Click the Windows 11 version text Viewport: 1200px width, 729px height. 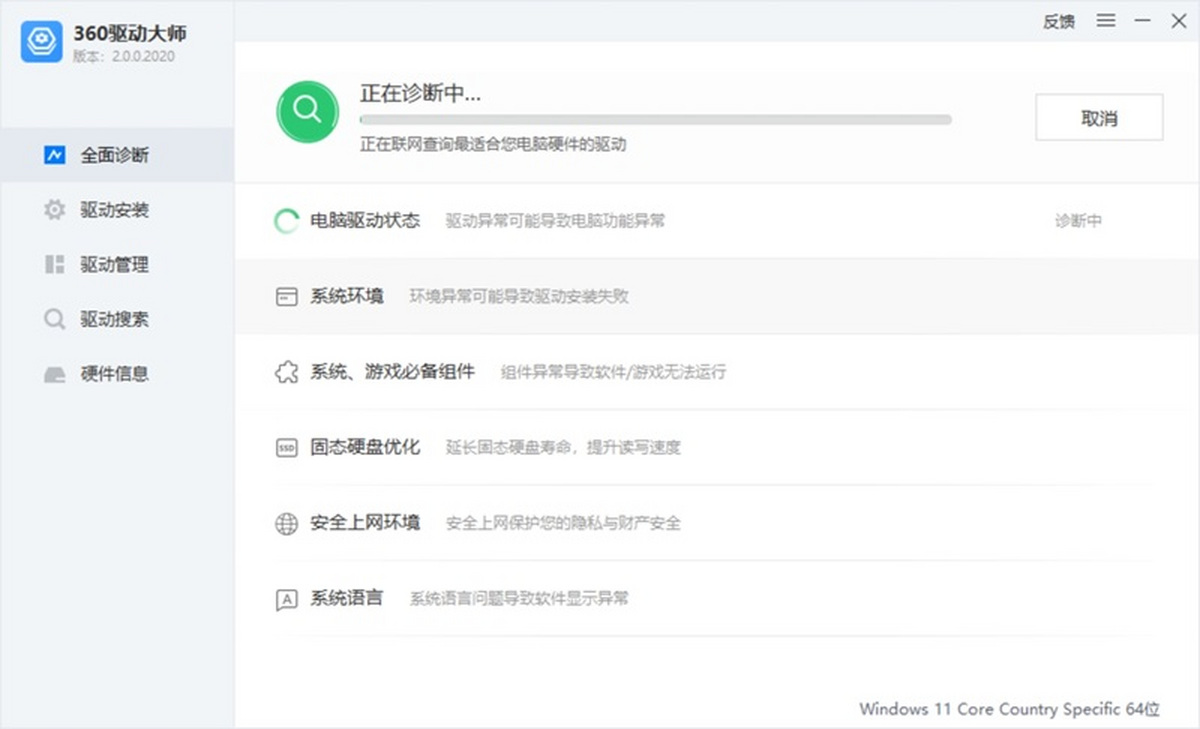1013,709
